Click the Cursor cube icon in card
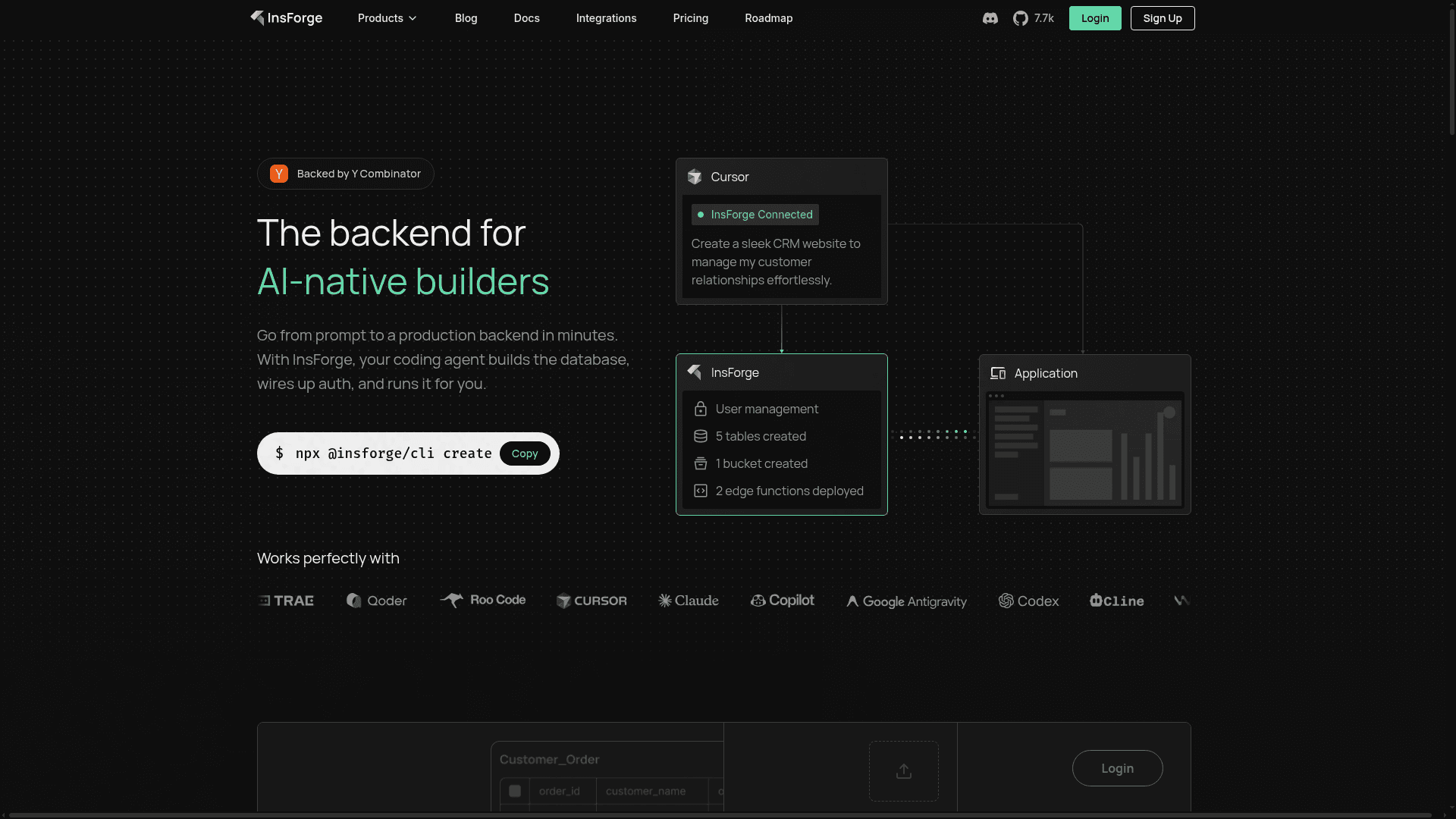 (695, 177)
